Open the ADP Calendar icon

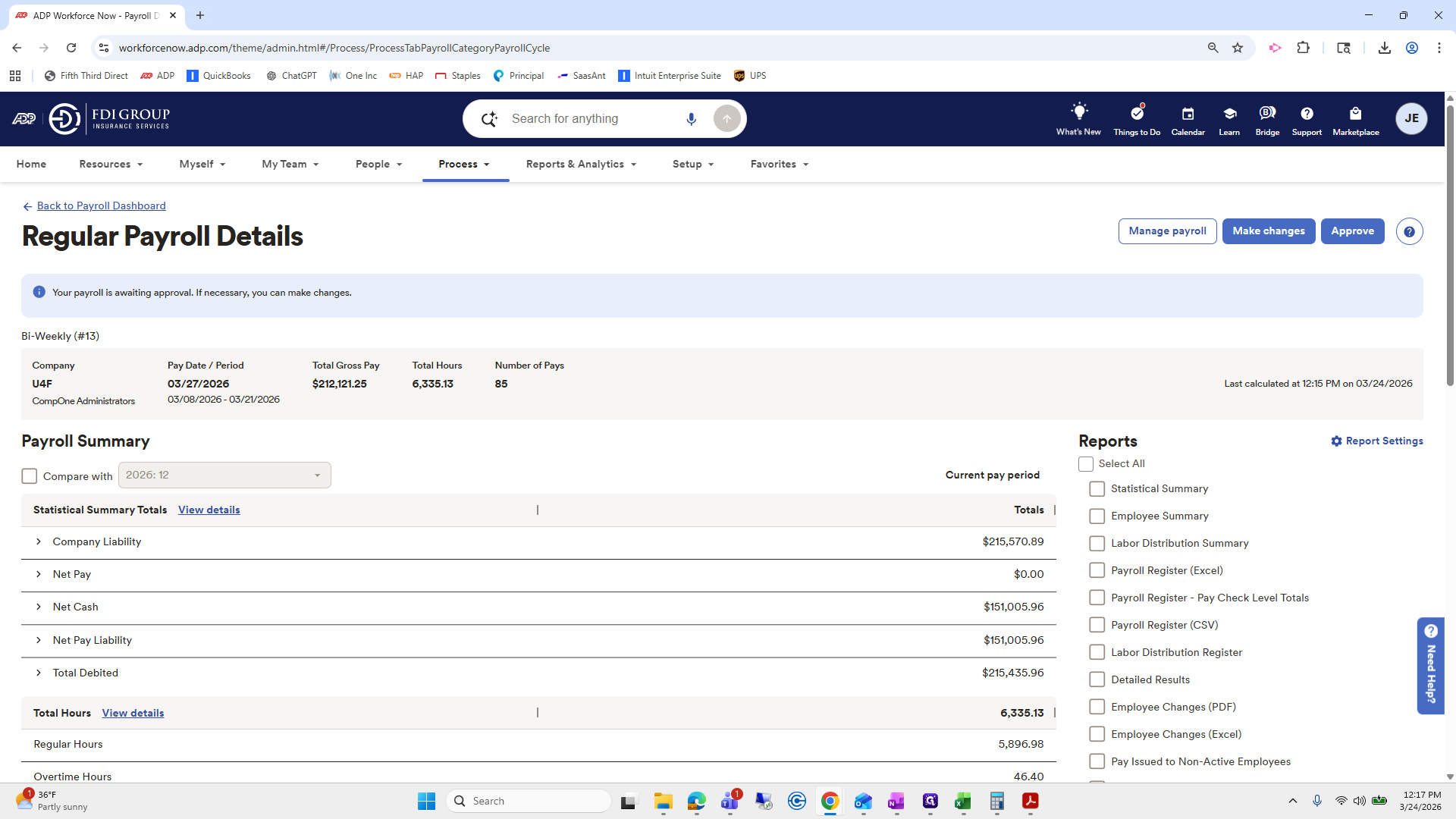[1188, 114]
